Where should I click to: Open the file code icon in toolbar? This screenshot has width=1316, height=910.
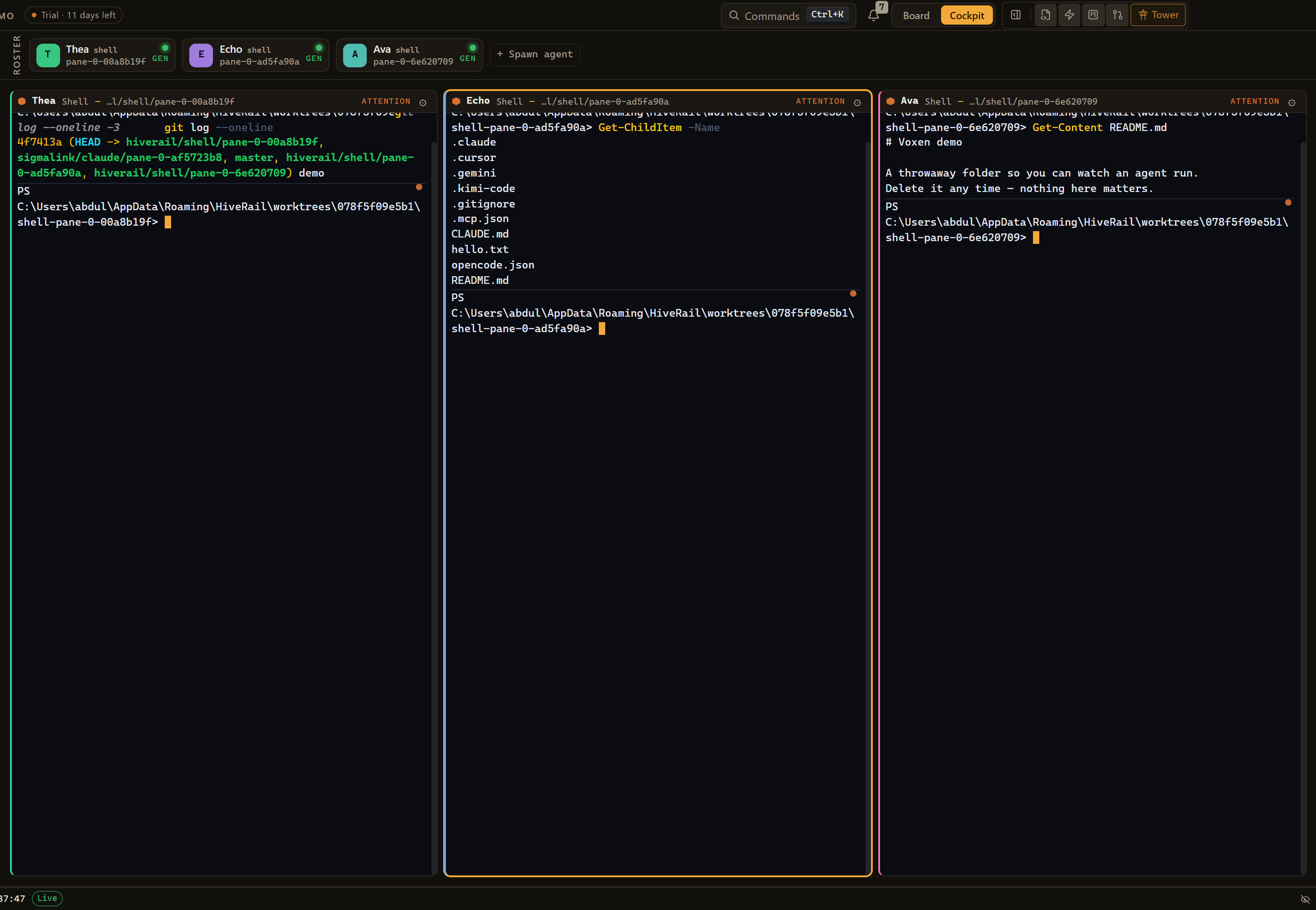[x=1045, y=15]
